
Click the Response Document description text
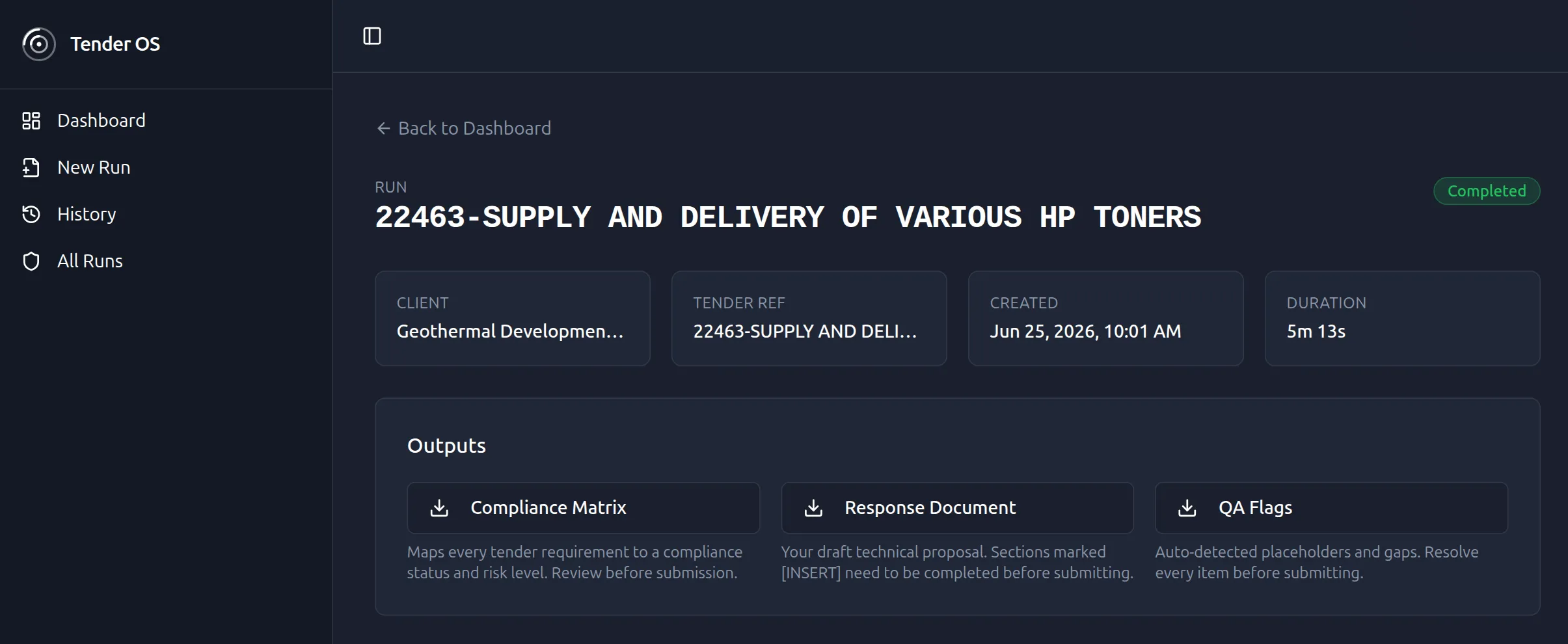click(957, 563)
